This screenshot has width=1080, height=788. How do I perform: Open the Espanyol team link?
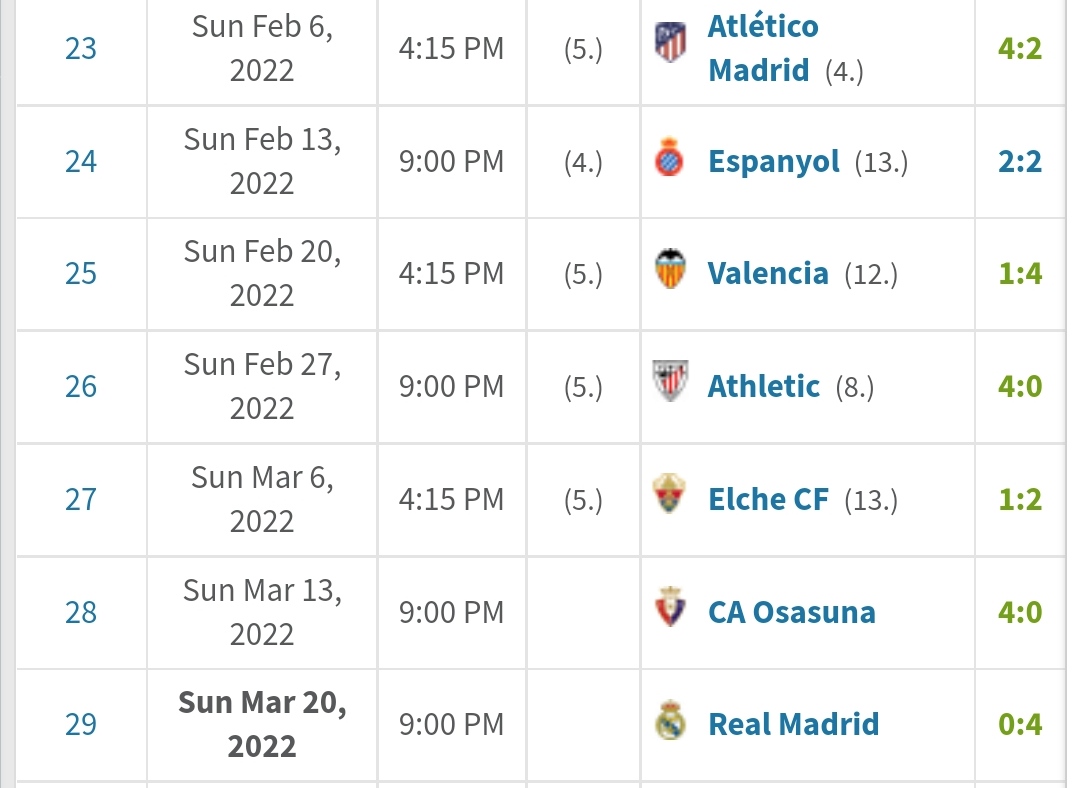point(773,161)
